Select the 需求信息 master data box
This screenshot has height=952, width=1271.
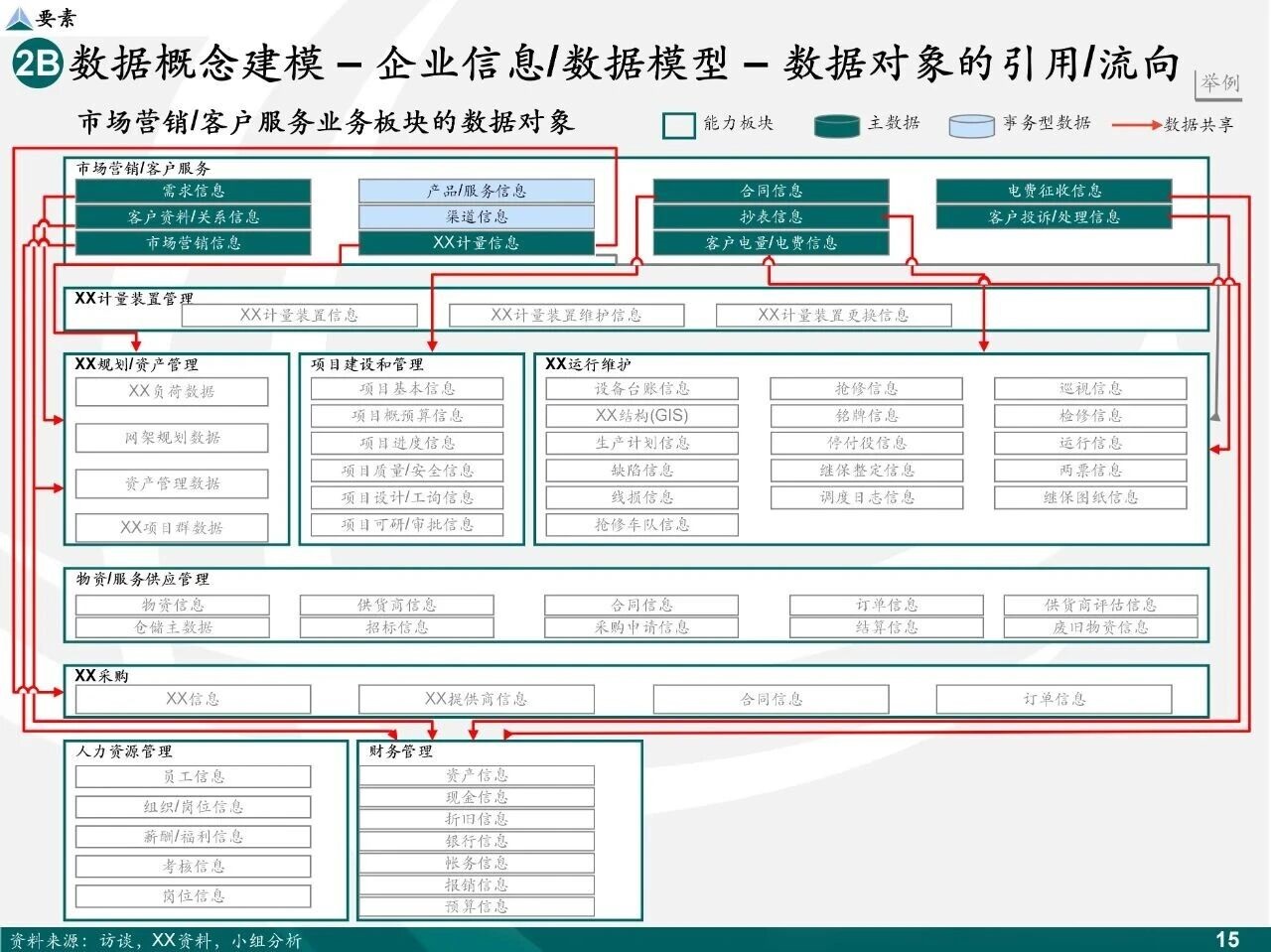(193, 191)
